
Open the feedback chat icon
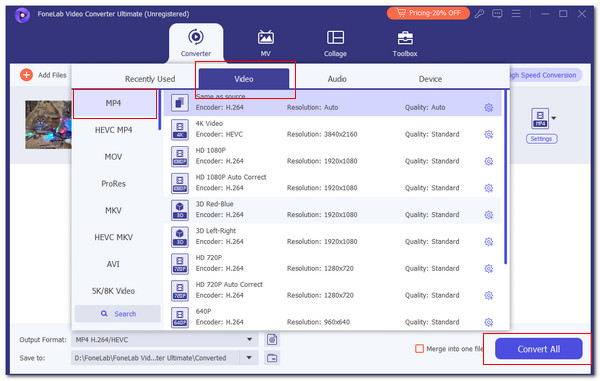[497, 14]
